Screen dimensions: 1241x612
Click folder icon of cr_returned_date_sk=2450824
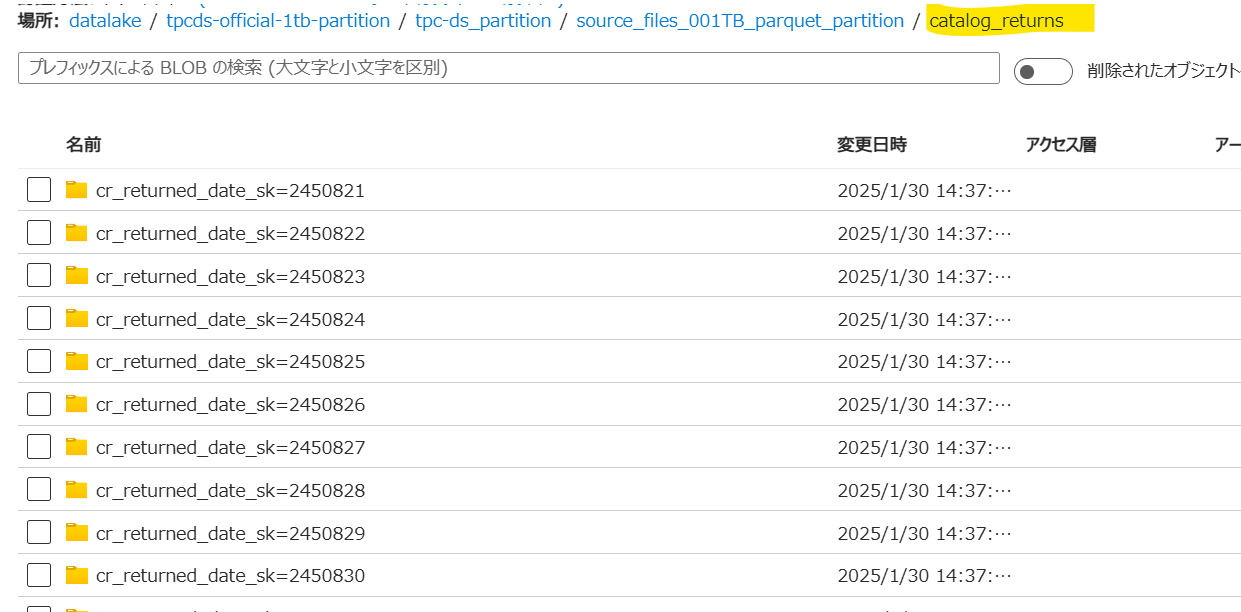pos(77,319)
